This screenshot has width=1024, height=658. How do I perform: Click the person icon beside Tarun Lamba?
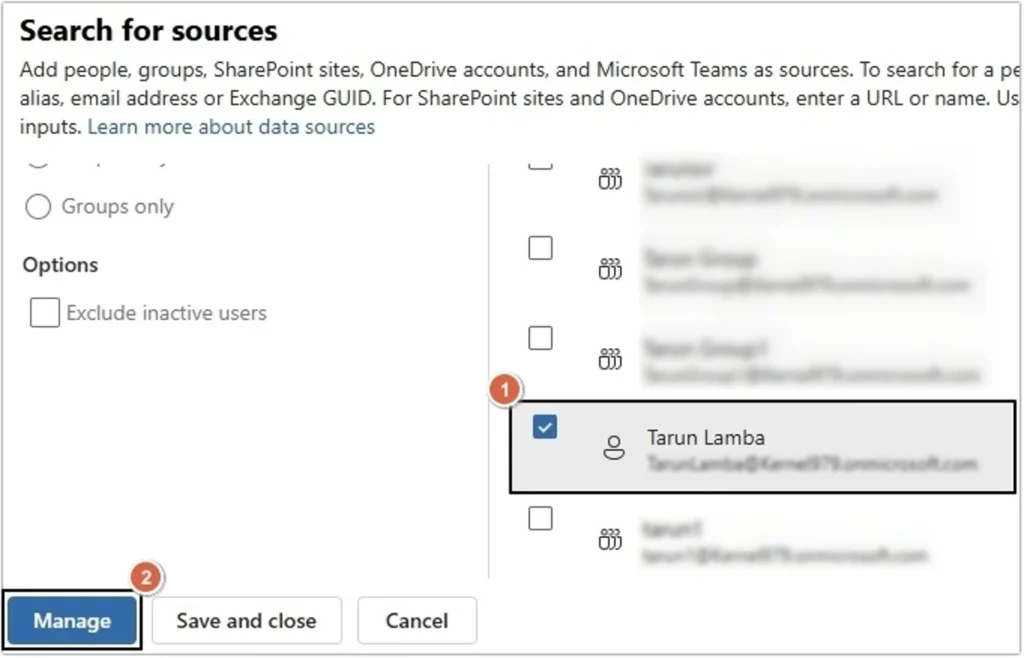pos(613,448)
